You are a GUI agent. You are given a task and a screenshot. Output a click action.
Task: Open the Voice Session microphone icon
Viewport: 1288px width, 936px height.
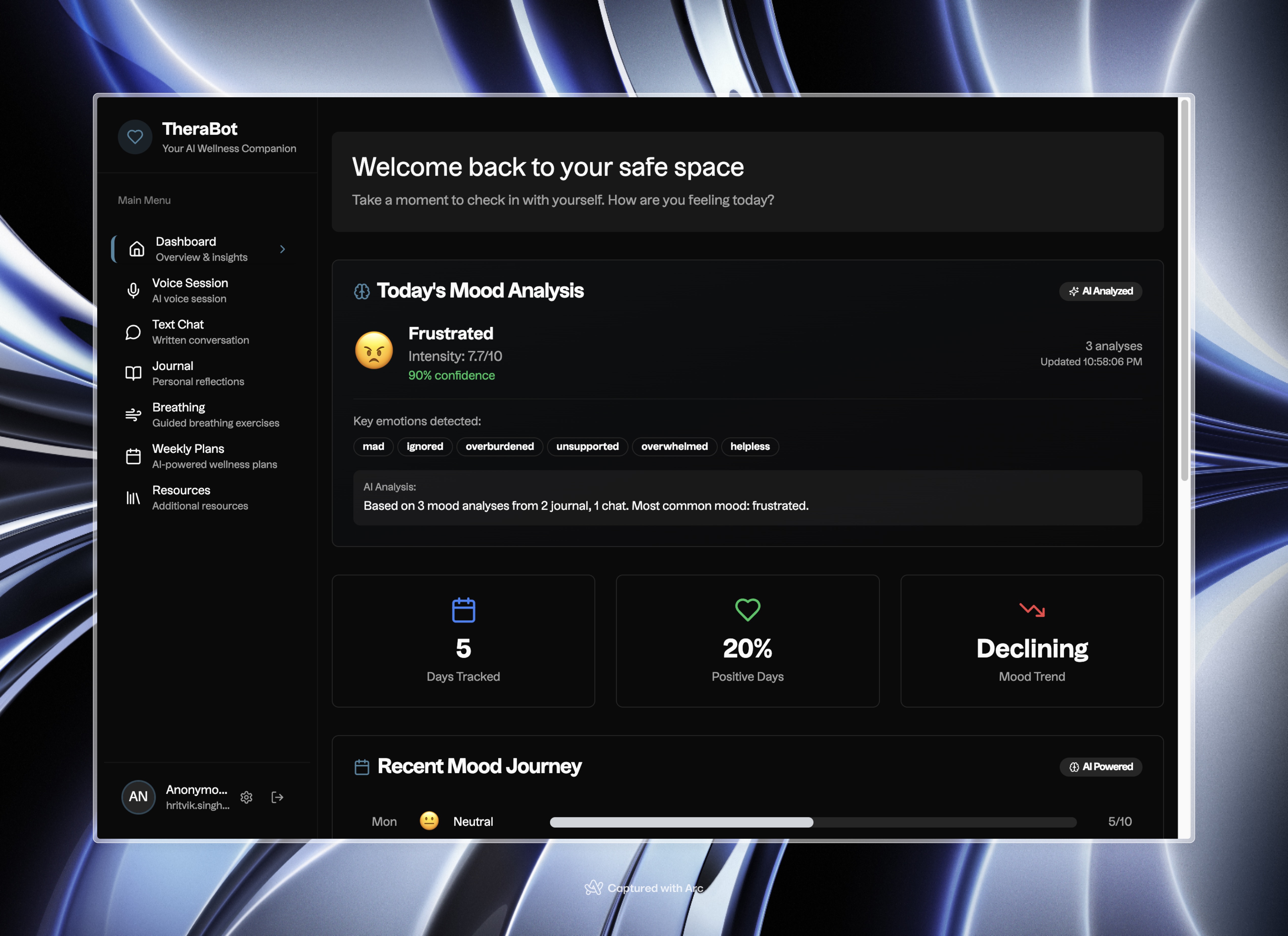click(133, 291)
